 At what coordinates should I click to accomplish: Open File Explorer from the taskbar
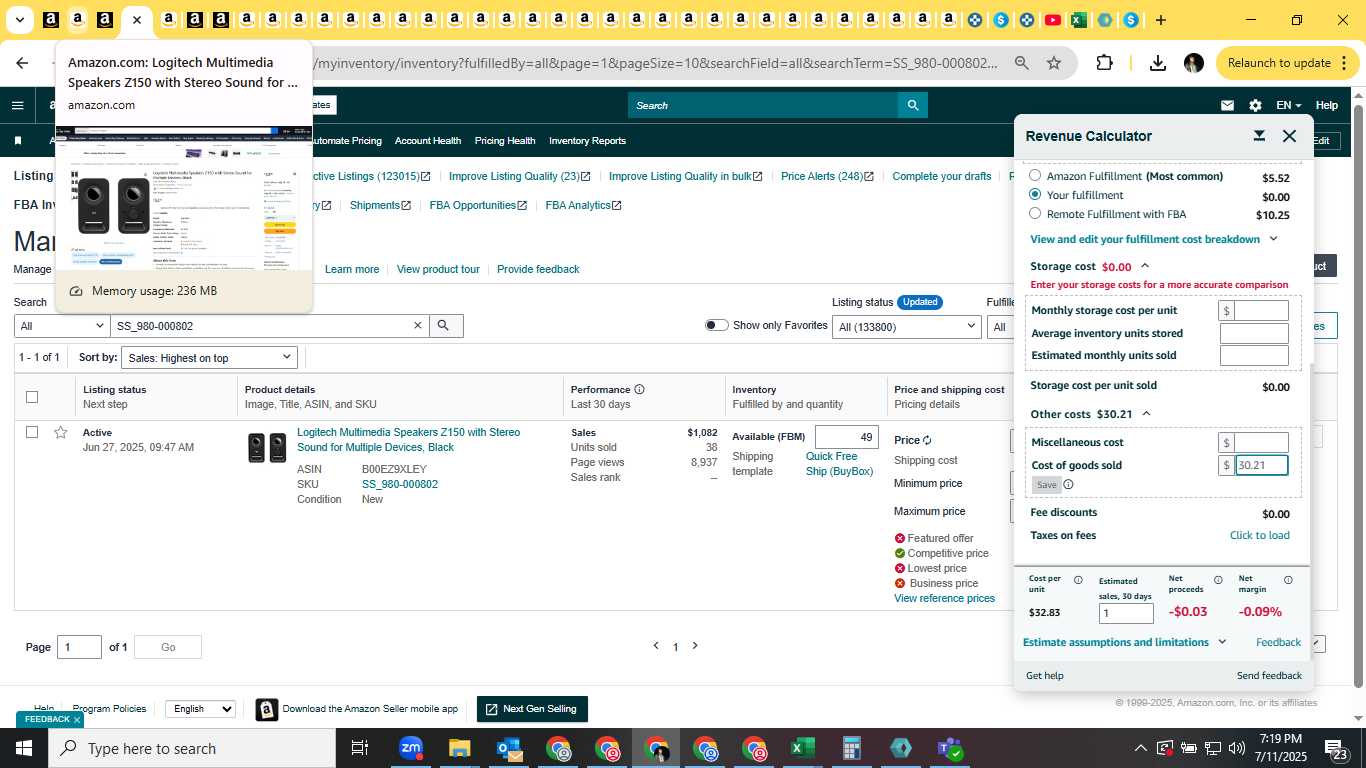[x=459, y=748]
